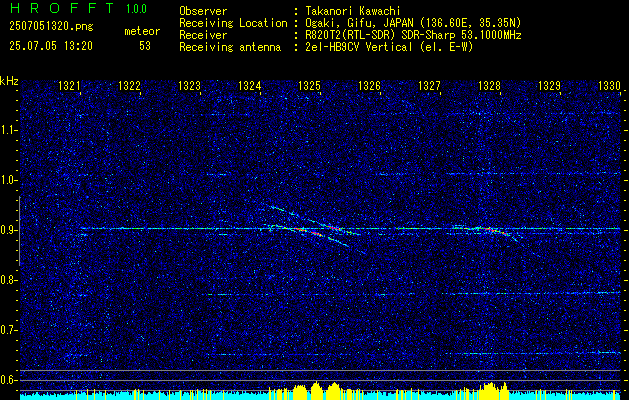Click the Receiving antenna field label
Viewport: 629px width, 400px height.
[x=230, y=47]
